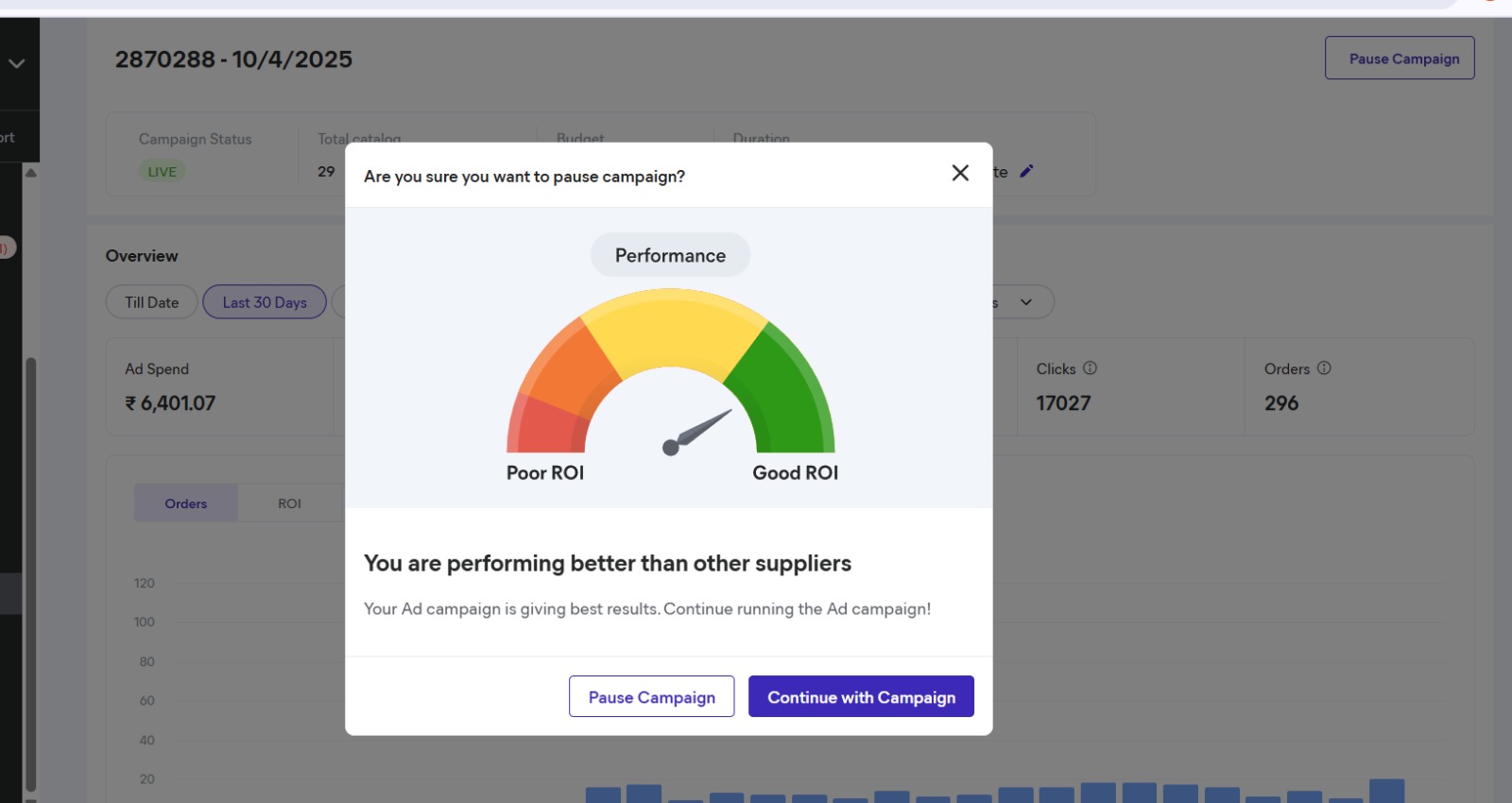
Task: Click the pencil edit icon beside Duration
Action: pos(1027,171)
